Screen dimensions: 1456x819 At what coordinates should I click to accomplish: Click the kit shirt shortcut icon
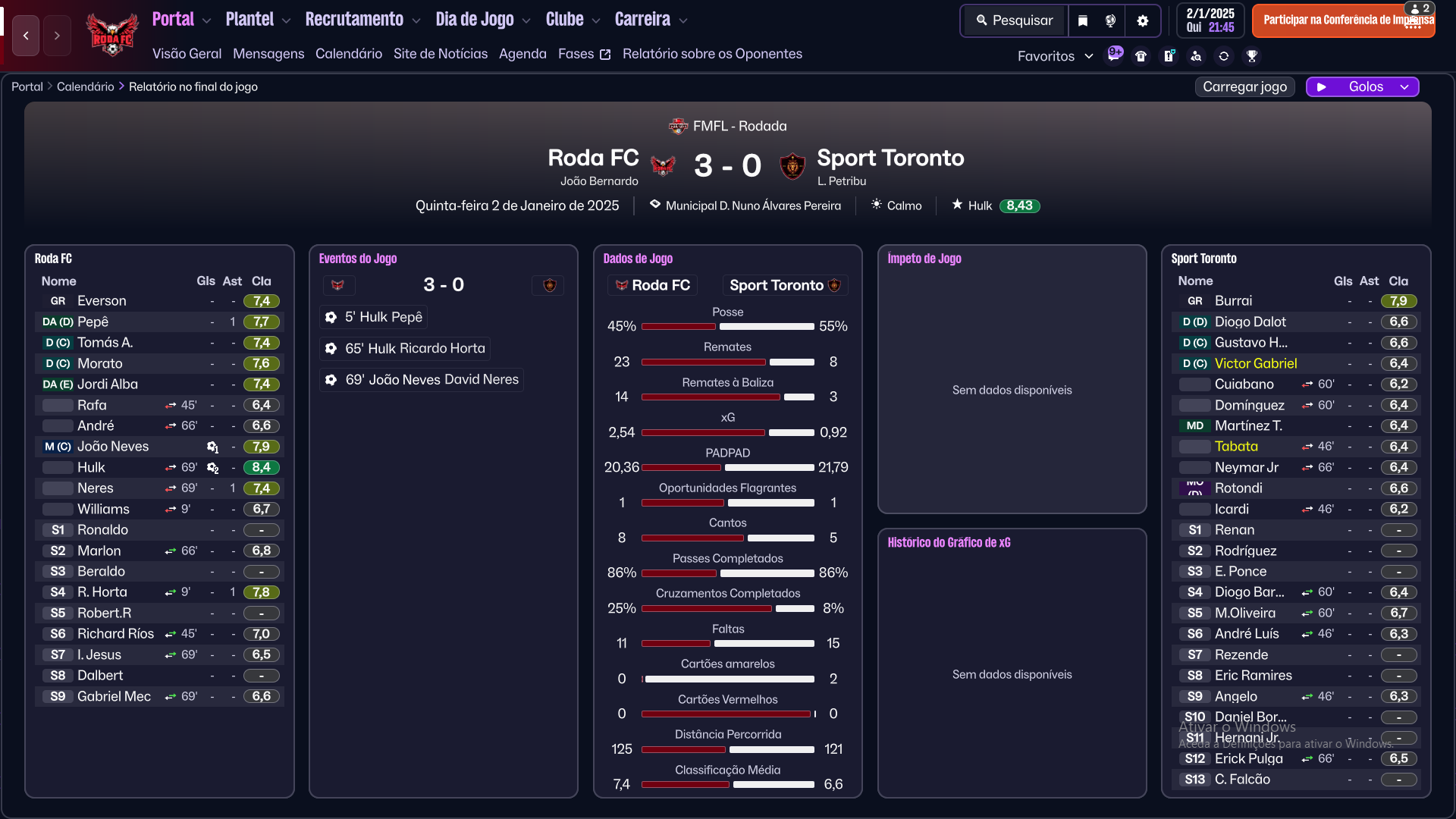click(x=1141, y=56)
